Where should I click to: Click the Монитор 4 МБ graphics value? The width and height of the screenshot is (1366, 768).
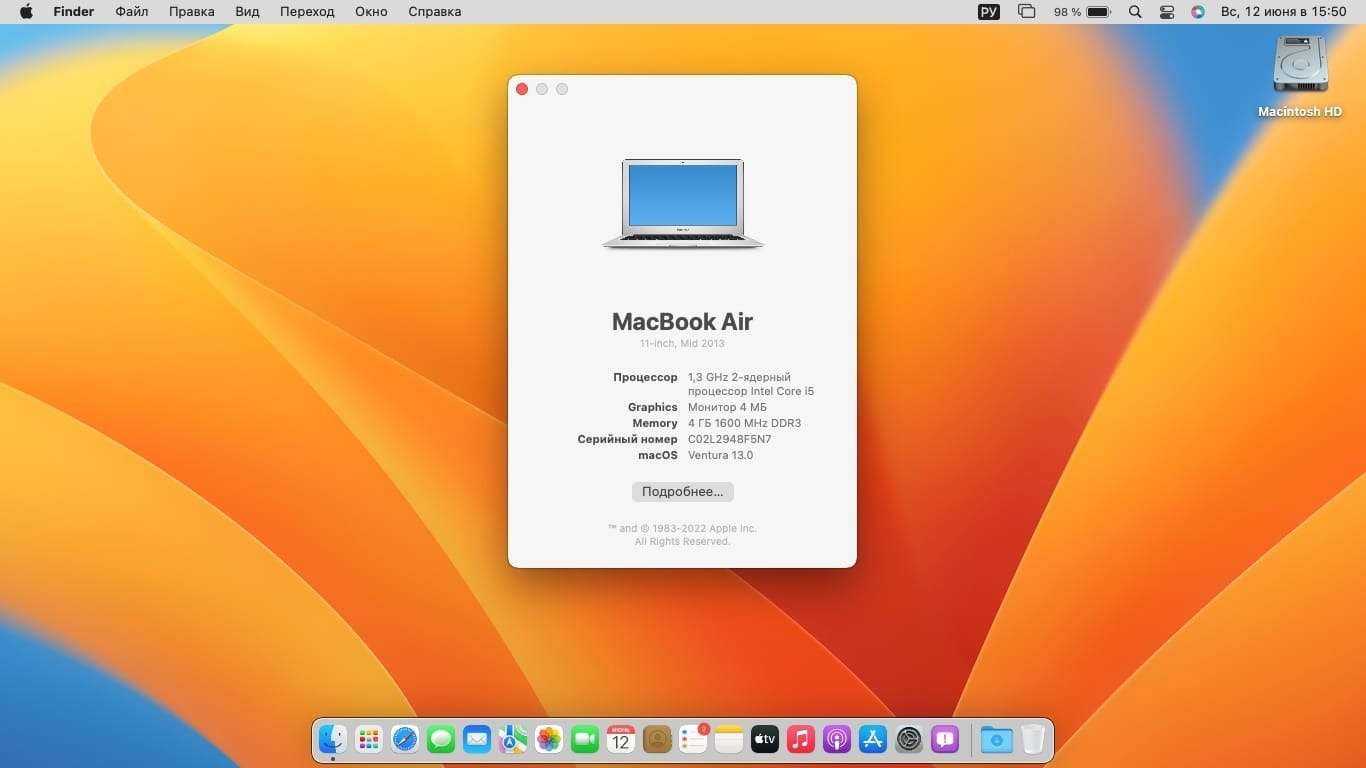pos(727,407)
